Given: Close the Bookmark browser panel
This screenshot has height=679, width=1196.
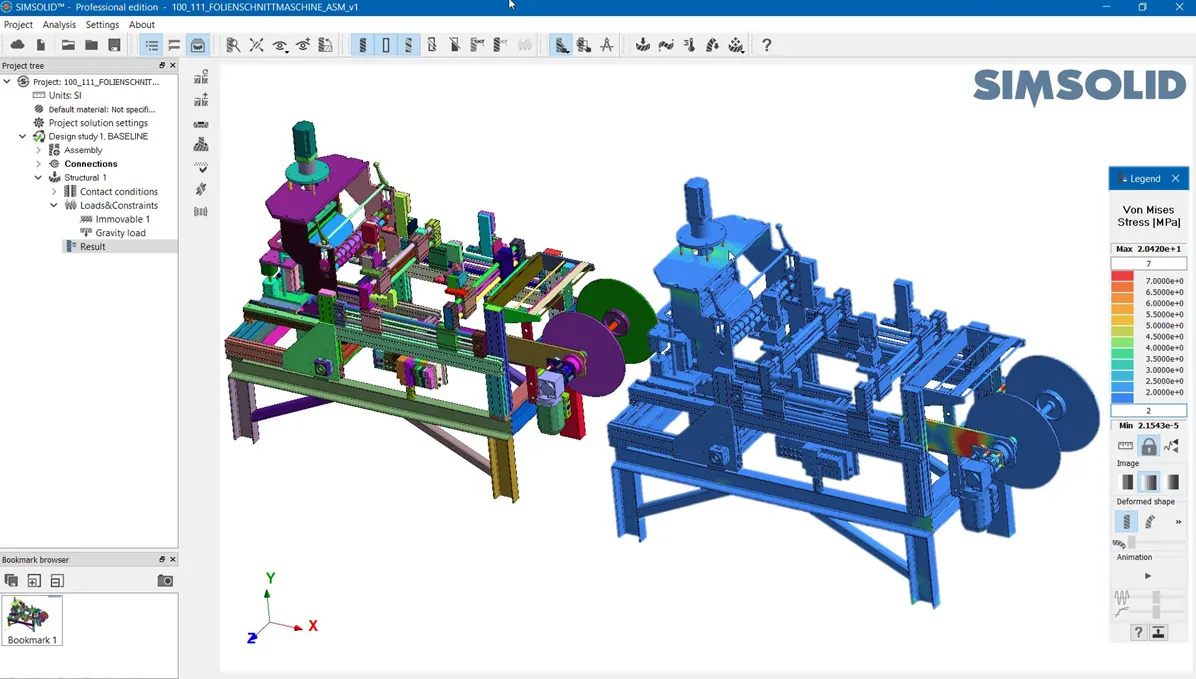Looking at the screenshot, I should tap(172, 559).
